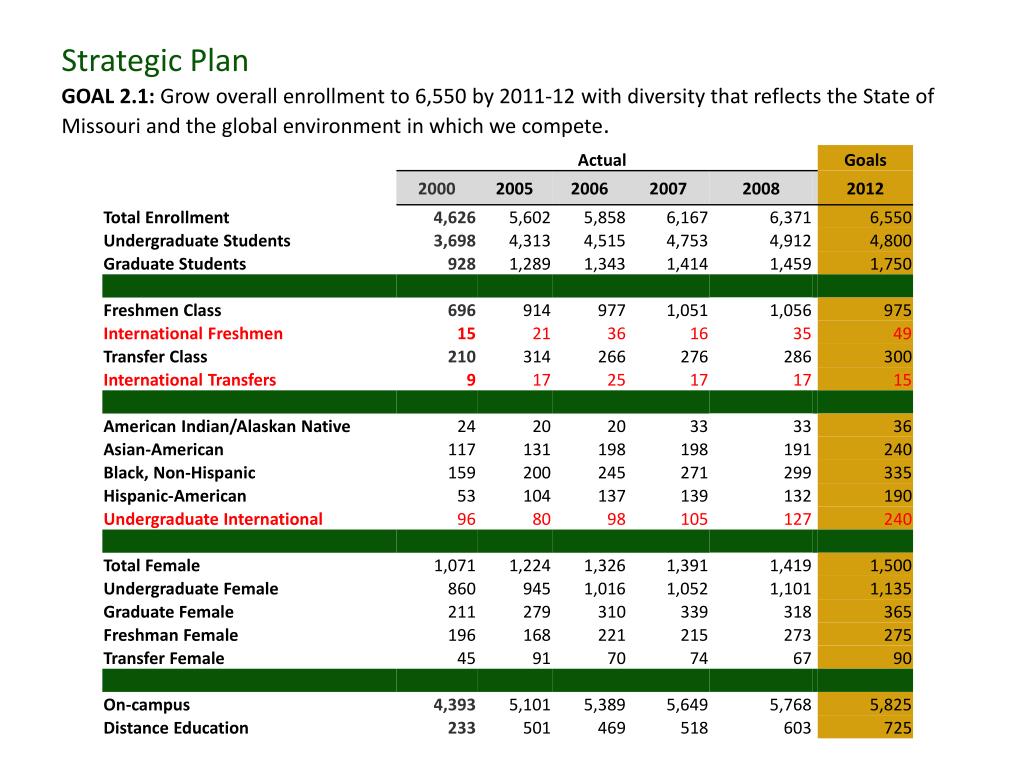Image resolution: width=1024 pixels, height=768 pixels.
Task: Click the 'Total Enrollment' row label
Action: [x=166, y=217]
